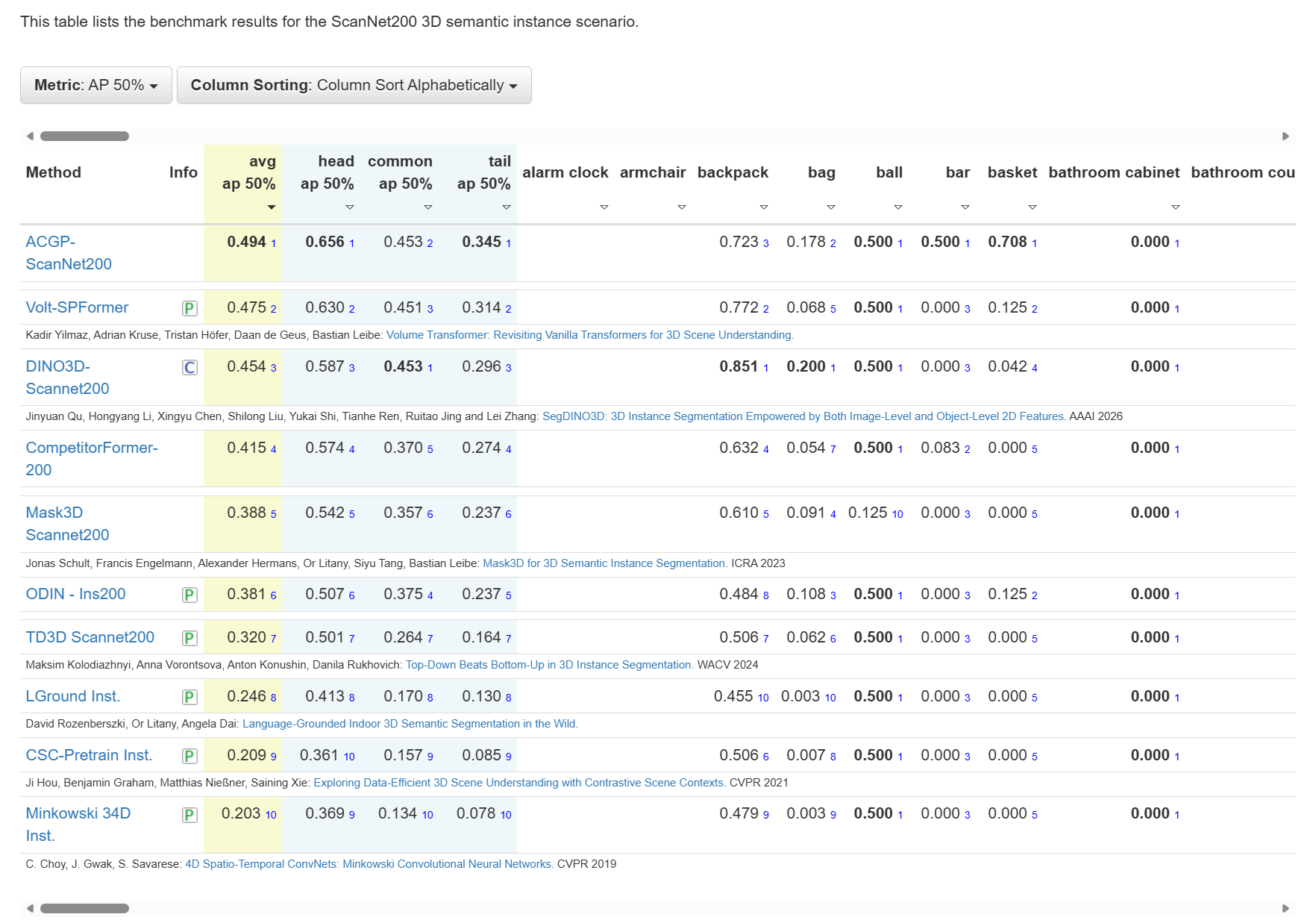Click the P badge next to LGround Inst.

tap(189, 697)
